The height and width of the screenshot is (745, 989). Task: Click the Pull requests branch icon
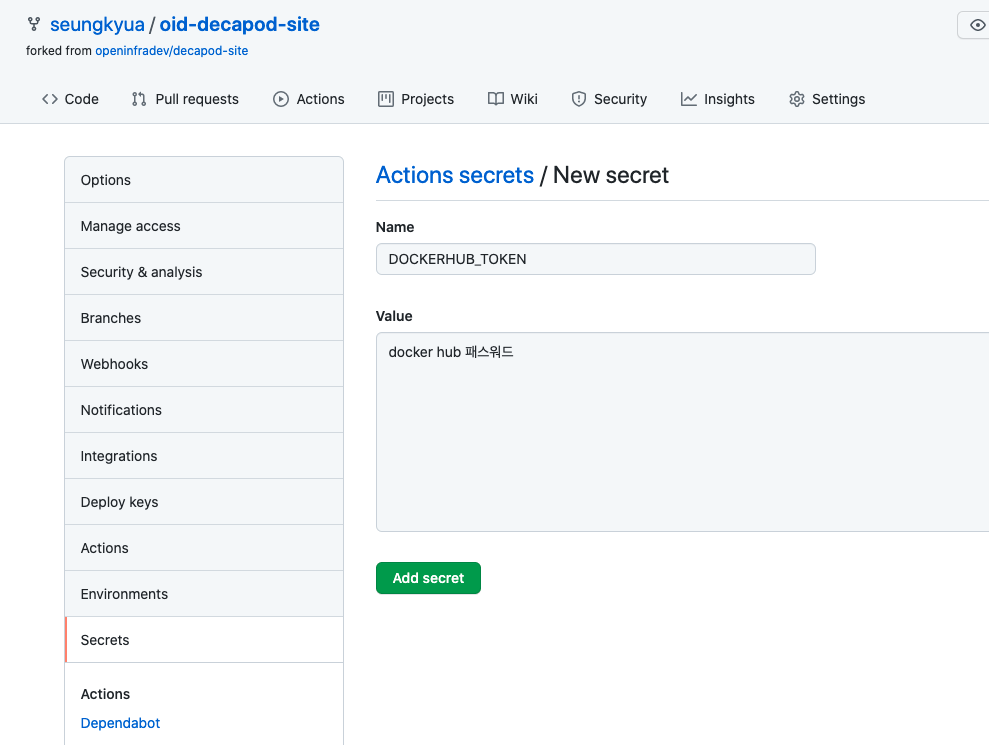(139, 99)
